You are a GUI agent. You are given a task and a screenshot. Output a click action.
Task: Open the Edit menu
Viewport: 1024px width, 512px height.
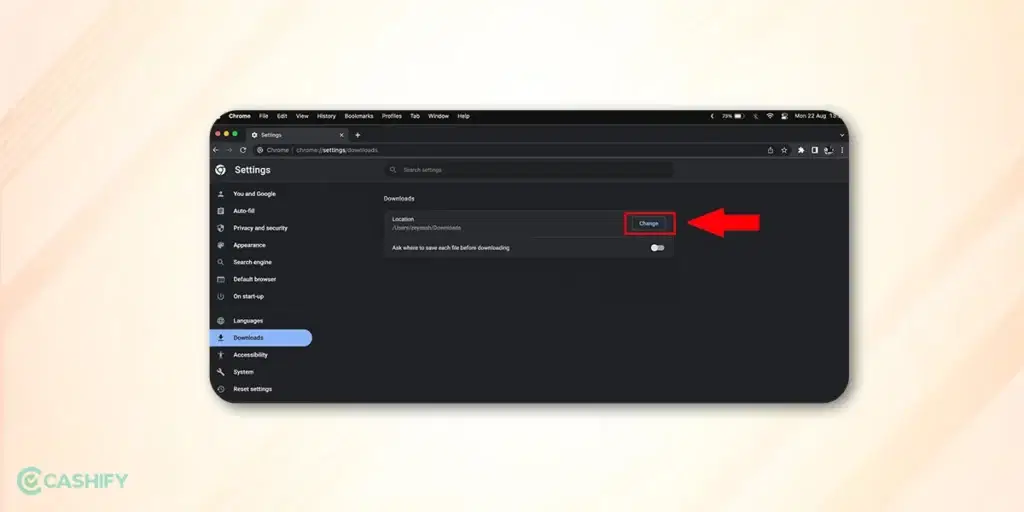[x=282, y=116]
